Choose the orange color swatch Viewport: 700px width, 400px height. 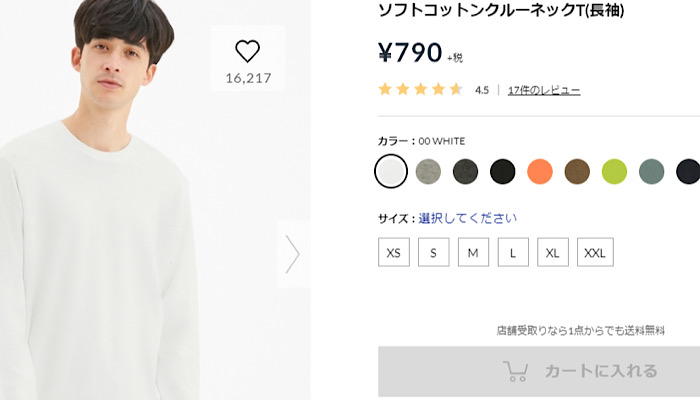click(x=540, y=172)
